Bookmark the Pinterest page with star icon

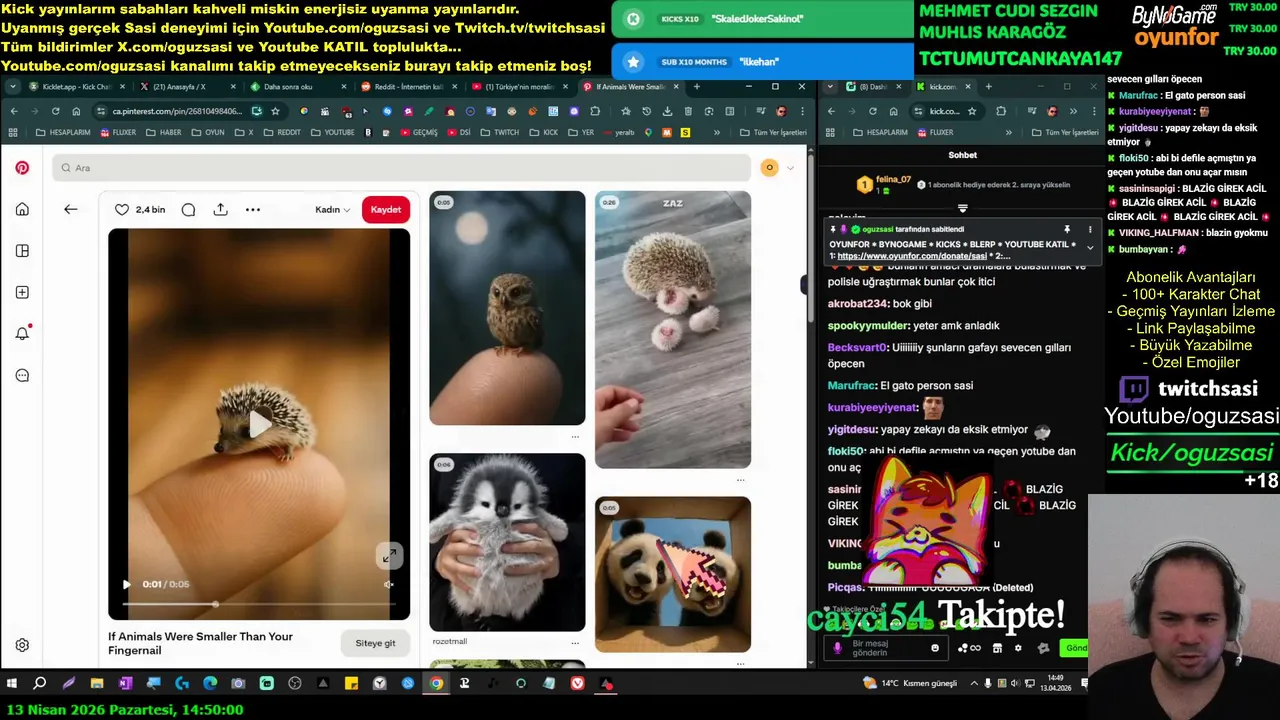tap(275, 111)
